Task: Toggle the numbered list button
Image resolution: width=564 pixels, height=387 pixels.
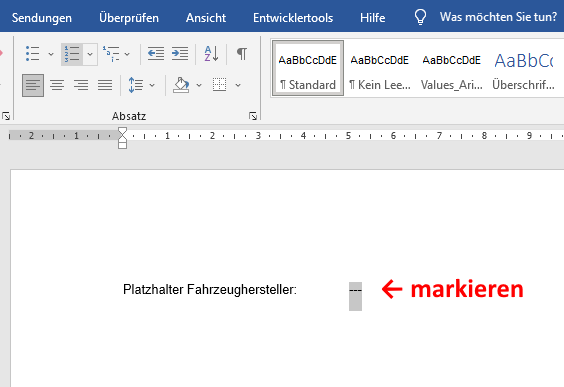Action: click(72, 54)
